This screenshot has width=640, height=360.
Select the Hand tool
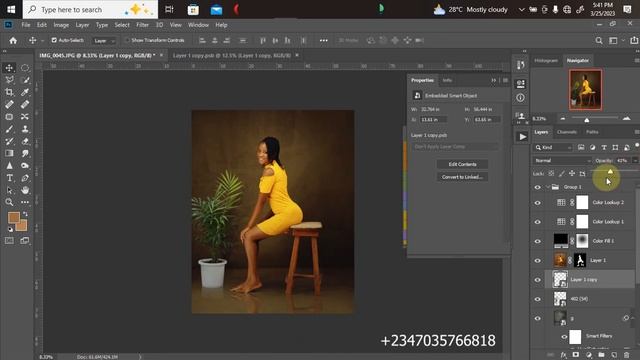[25, 190]
